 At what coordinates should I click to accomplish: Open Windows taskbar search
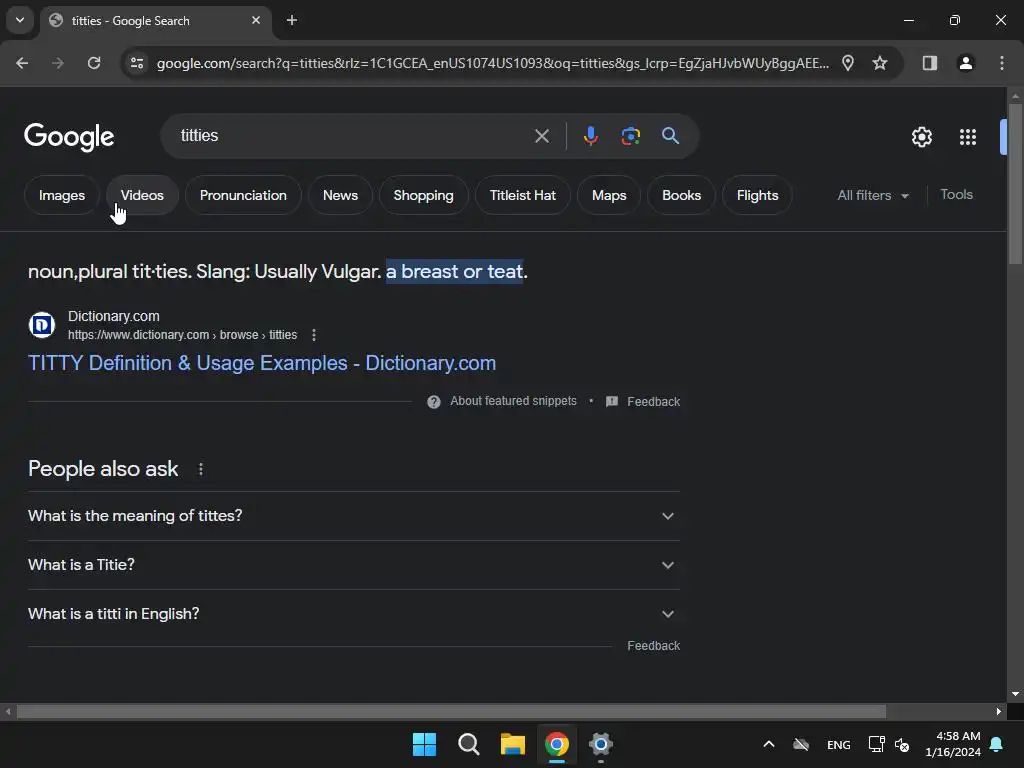coord(468,744)
